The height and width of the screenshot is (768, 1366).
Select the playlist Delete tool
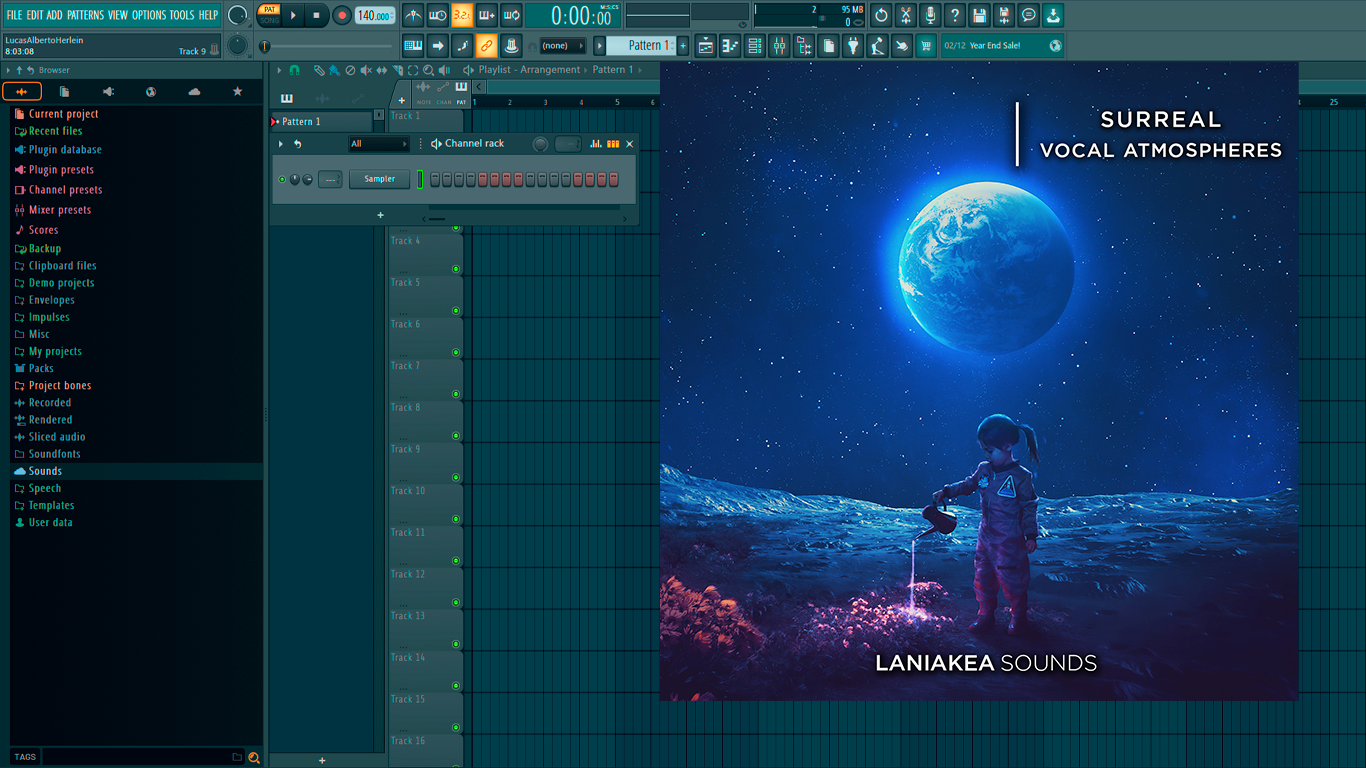tap(350, 70)
